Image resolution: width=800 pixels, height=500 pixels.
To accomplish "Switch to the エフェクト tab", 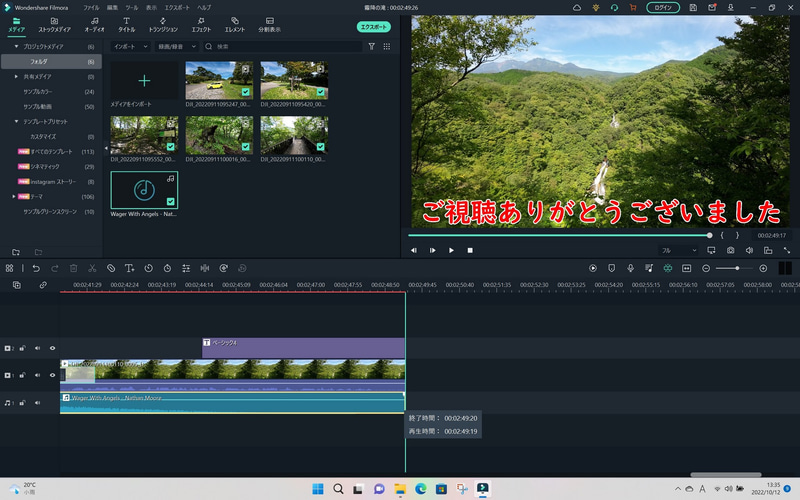I will click(x=201, y=24).
